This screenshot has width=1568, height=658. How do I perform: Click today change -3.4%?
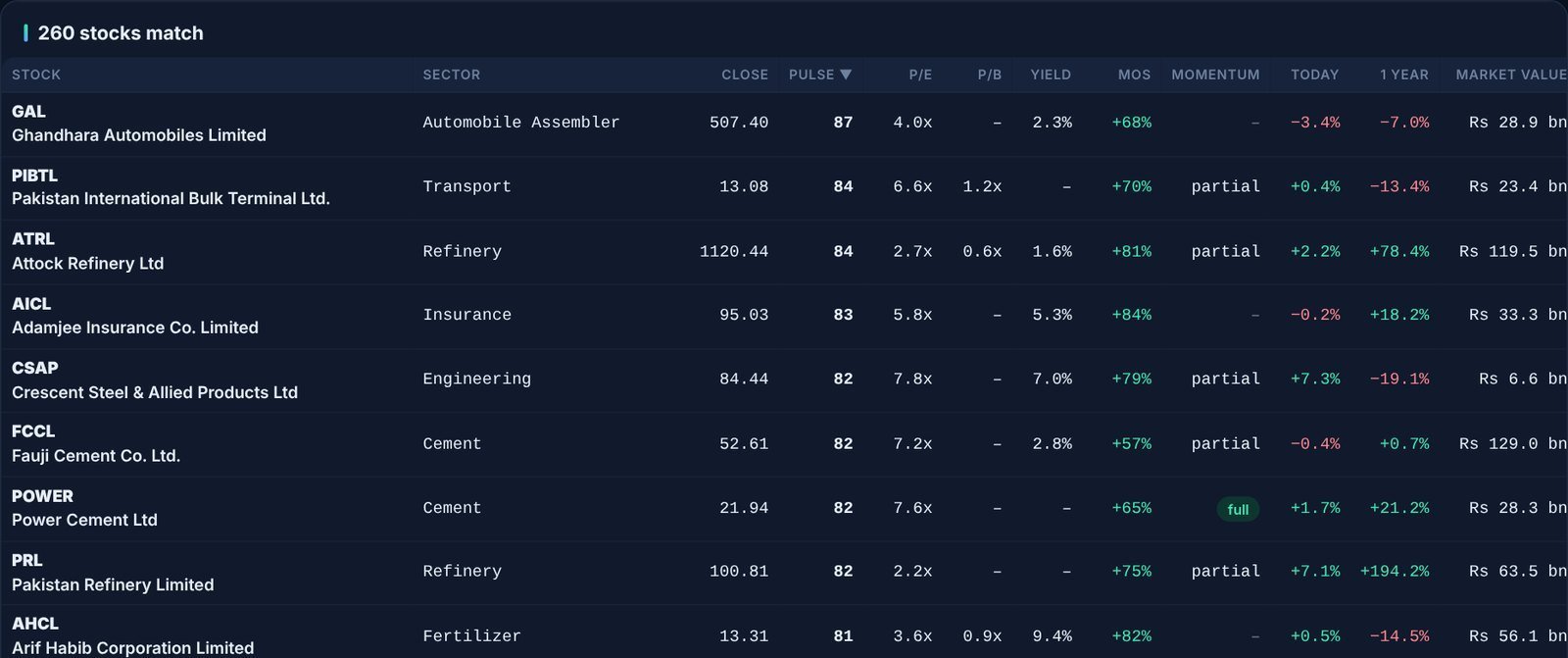click(1315, 123)
